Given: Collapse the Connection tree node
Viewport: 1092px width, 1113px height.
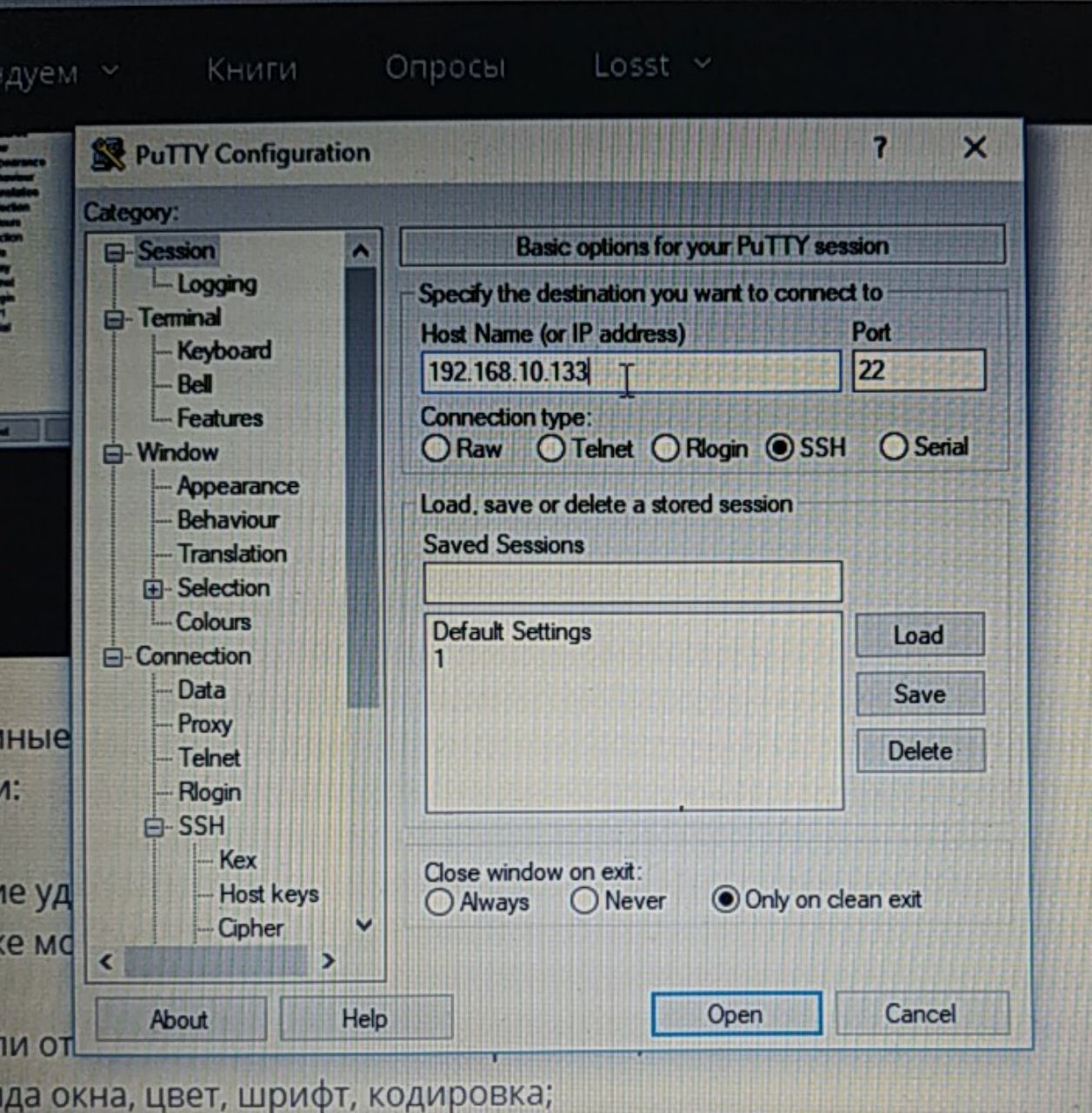Looking at the screenshot, I should (113, 657).
